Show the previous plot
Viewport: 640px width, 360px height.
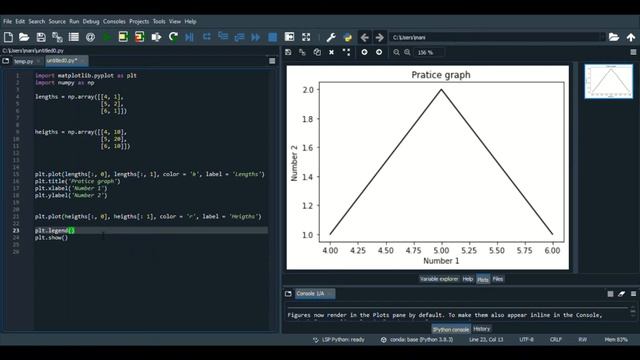coord(364,52)
